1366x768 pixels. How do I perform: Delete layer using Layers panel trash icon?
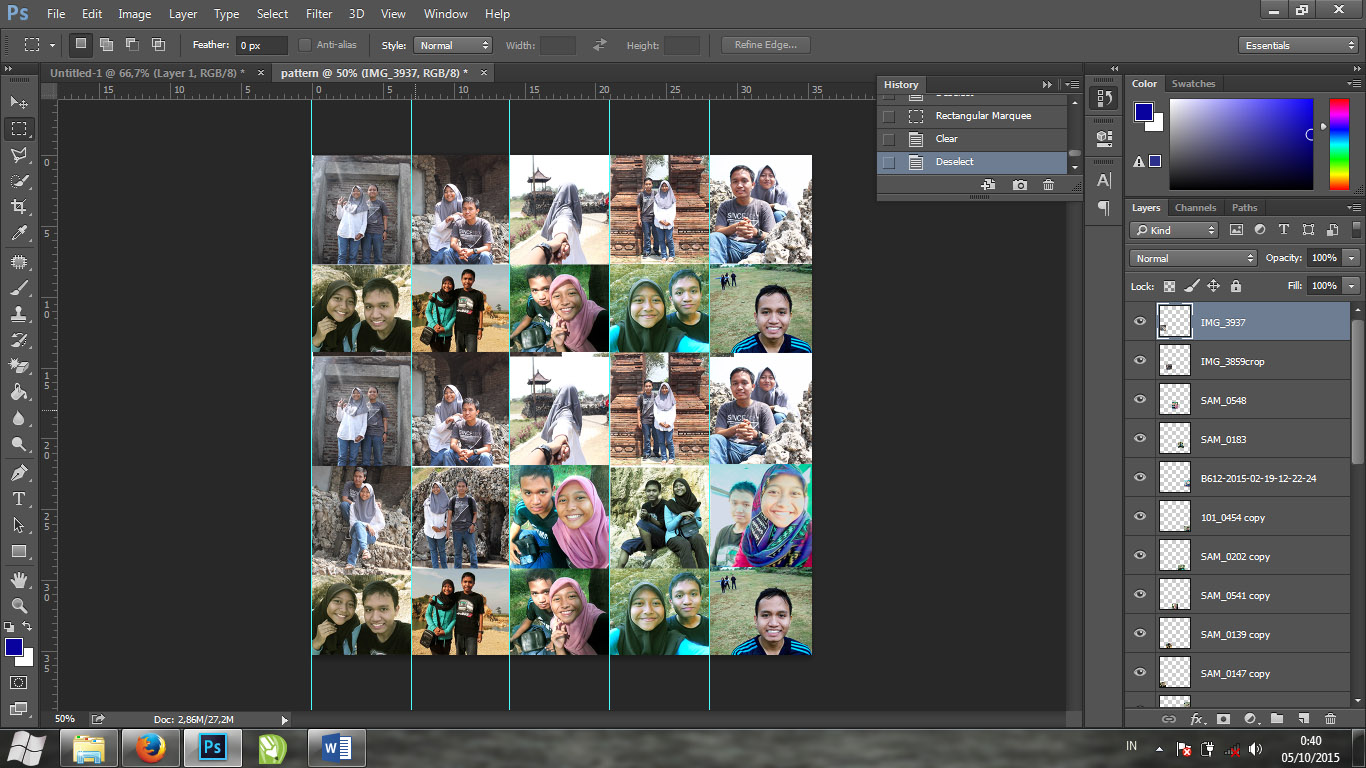click(1330, 718)
